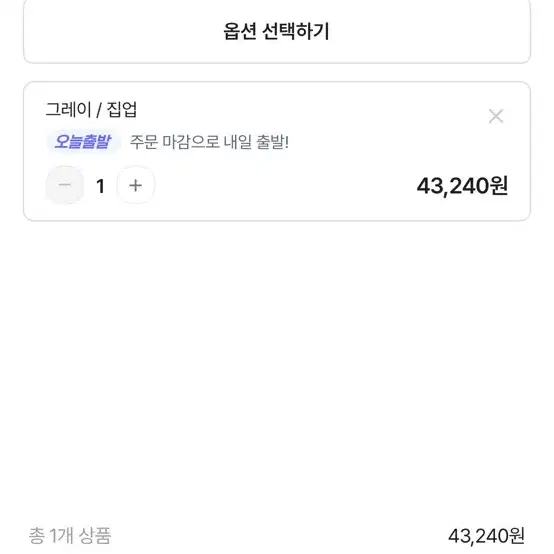The height and width of the screenshot is (554, 554).
Task: Click the 오늘출발 badge
Action: click(x=83, y=142)
